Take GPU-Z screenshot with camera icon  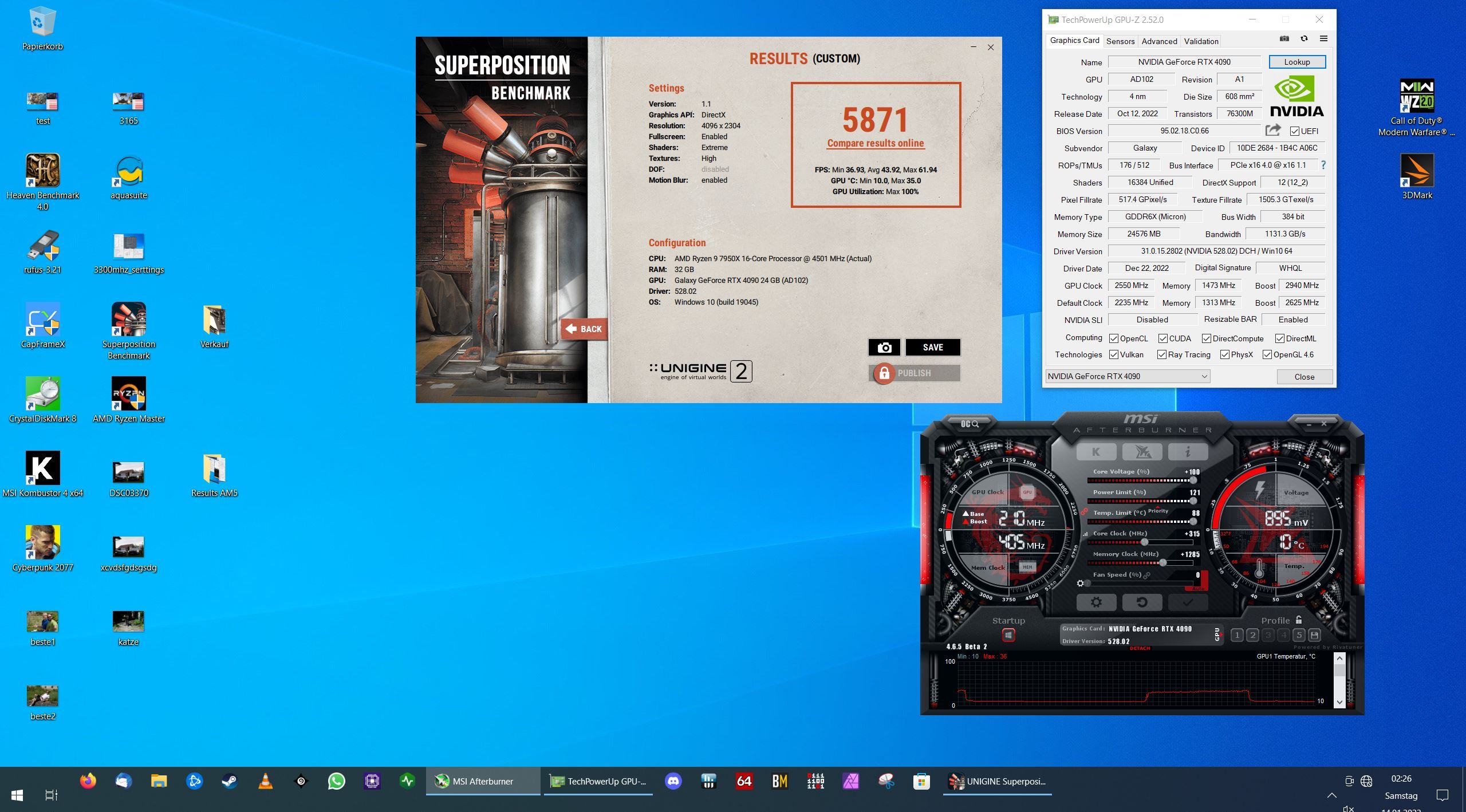coord(1284,39)
